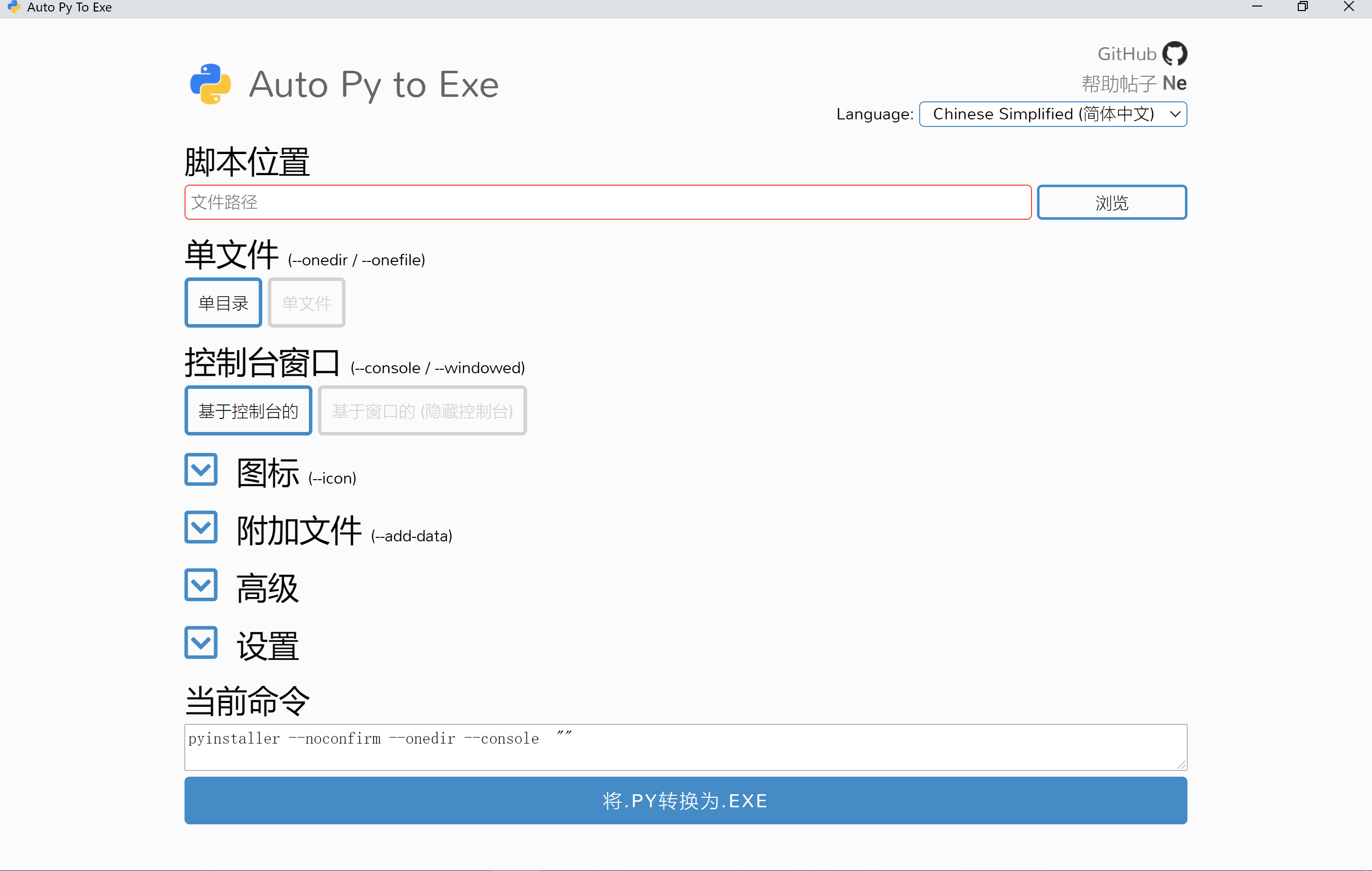This screenshot has width=1372, height=871.
Task: Expand the 图标 (--icon) section chevron
Action: (x=201, y=470)
